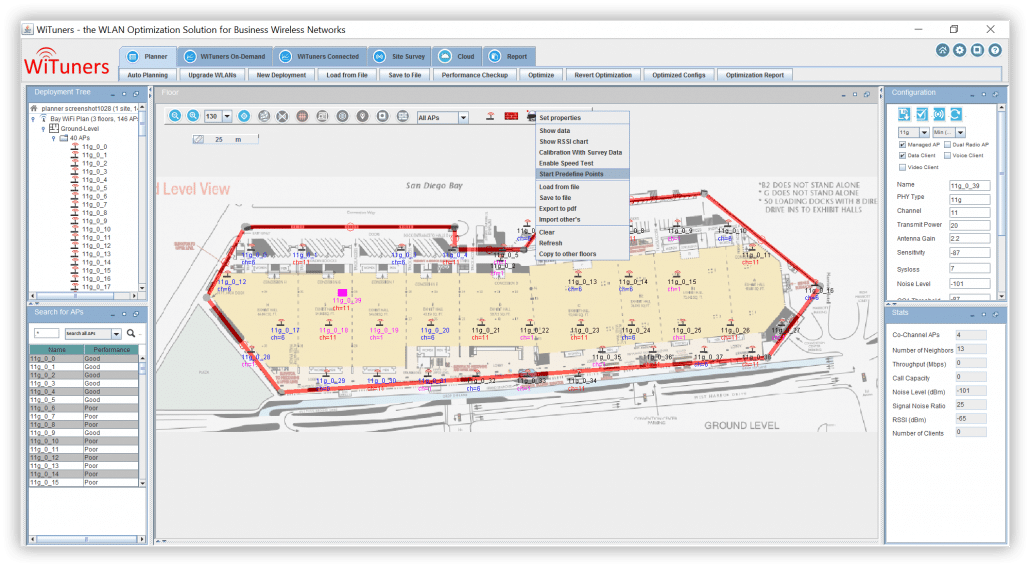Image resolution: width=1030 pixels, height=567 pixels.
Task: Click the Optimization Report button
Action: pos(755,75)
